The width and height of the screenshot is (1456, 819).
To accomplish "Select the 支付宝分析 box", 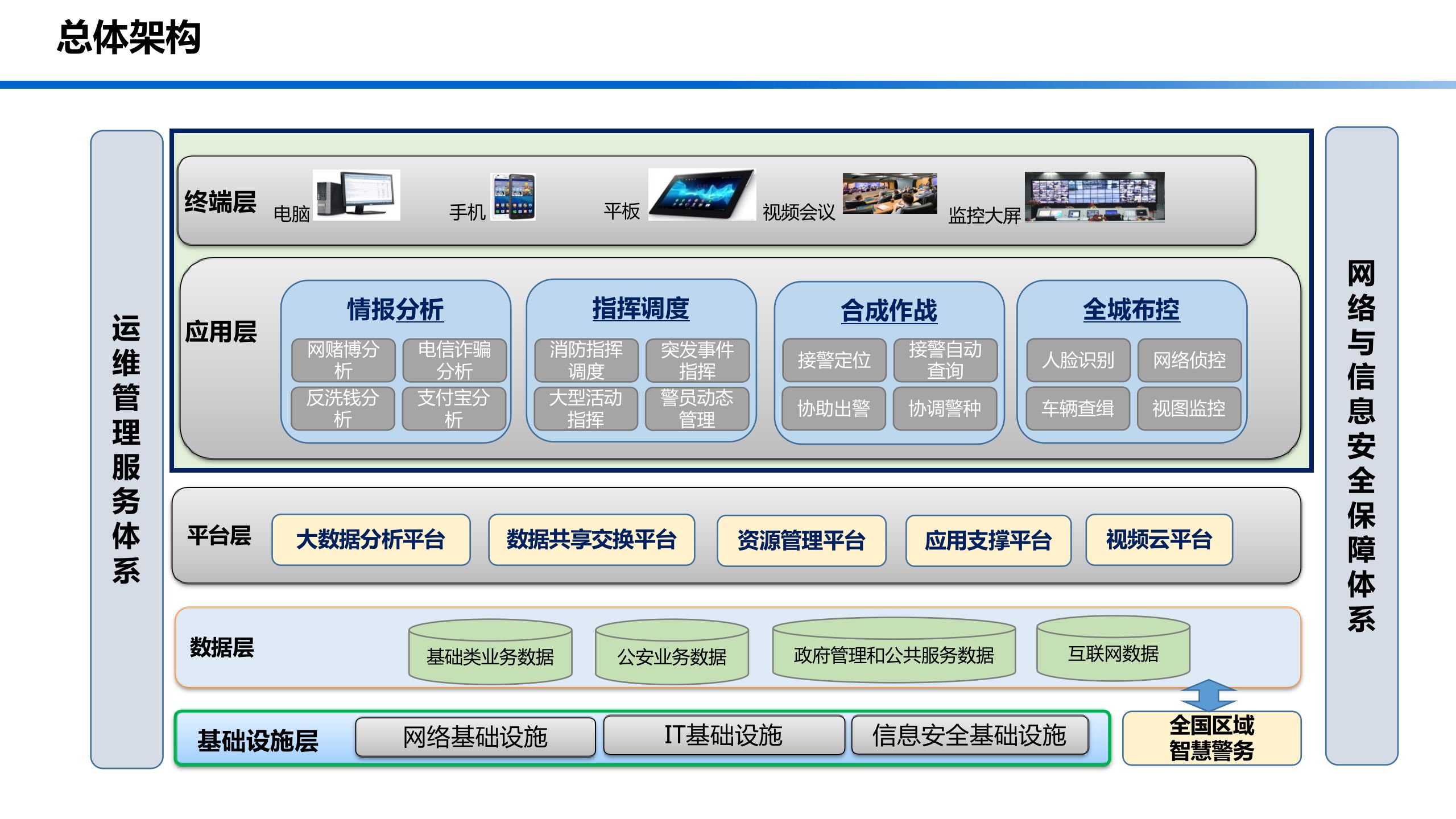I will (x=453, y=408).
